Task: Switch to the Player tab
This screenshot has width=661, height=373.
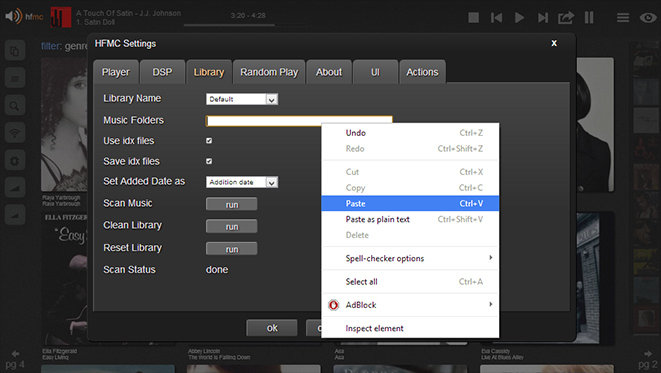Action: click(x=116, y=72)
